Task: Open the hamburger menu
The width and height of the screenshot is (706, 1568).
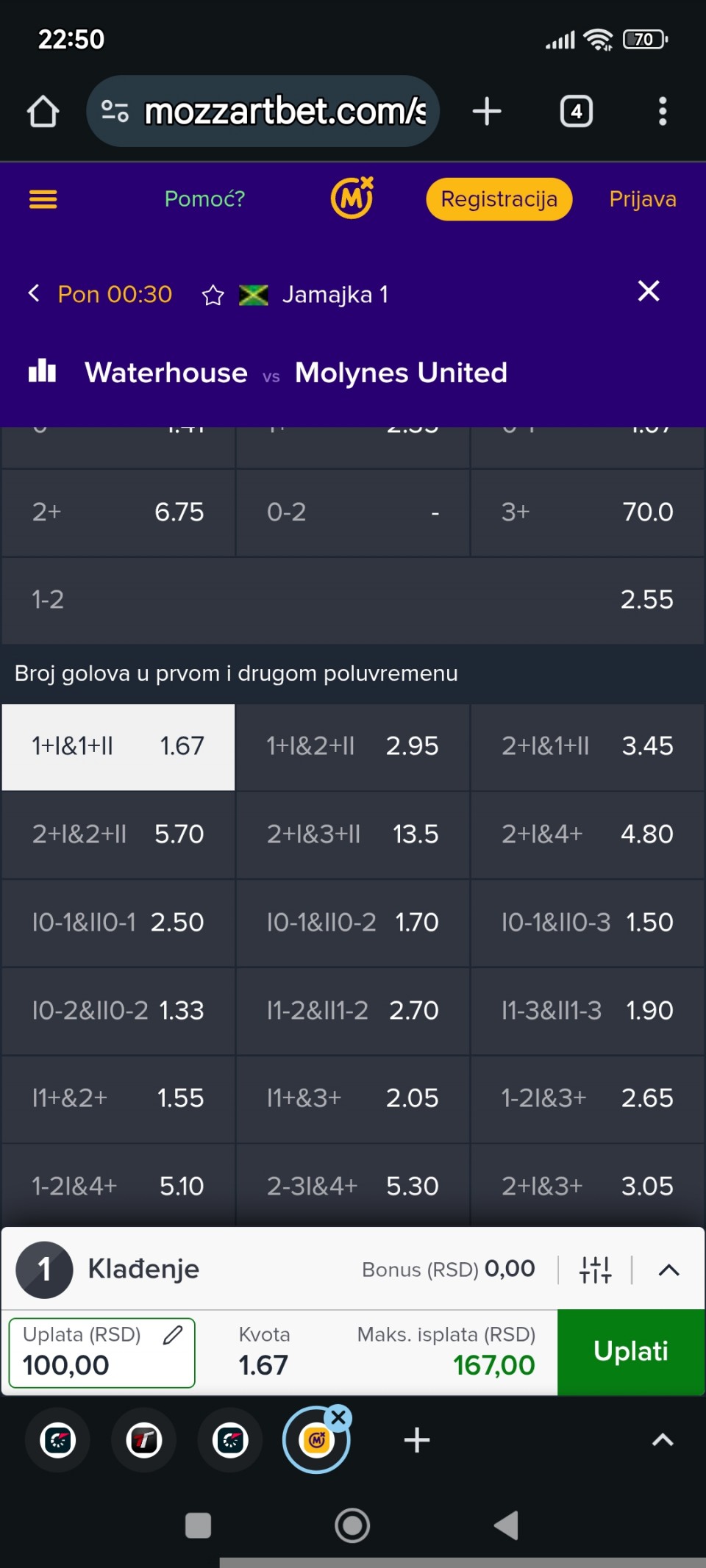Action: tap(43, 199)
